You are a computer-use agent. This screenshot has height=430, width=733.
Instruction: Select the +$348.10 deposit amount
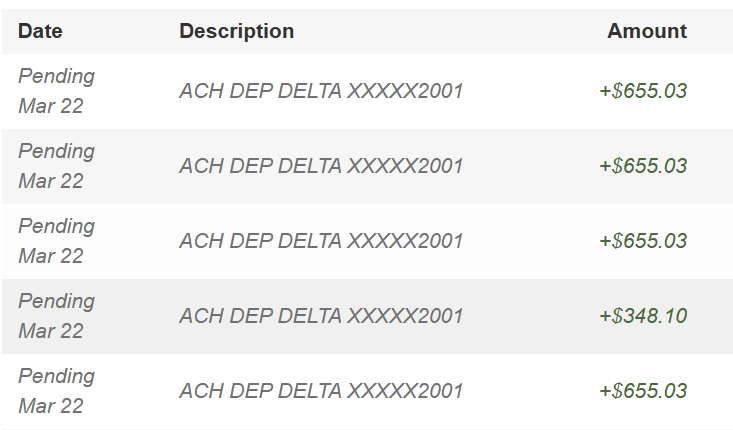pyautogui.click(x=643, y=316)
